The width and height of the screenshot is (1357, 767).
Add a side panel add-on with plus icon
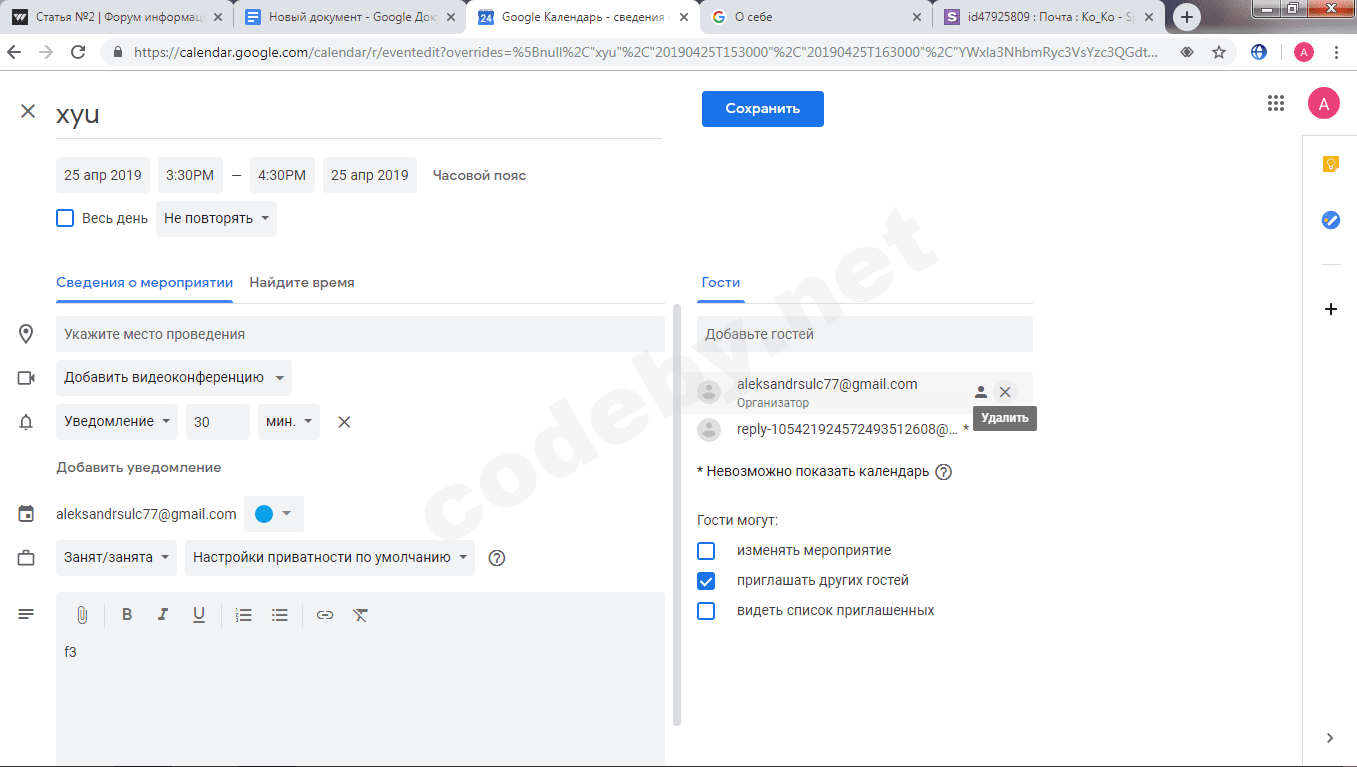tap(1330, 310)
